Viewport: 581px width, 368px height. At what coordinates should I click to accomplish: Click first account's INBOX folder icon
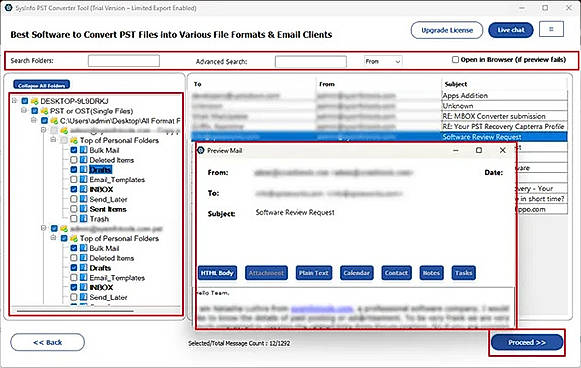[84, 189]
